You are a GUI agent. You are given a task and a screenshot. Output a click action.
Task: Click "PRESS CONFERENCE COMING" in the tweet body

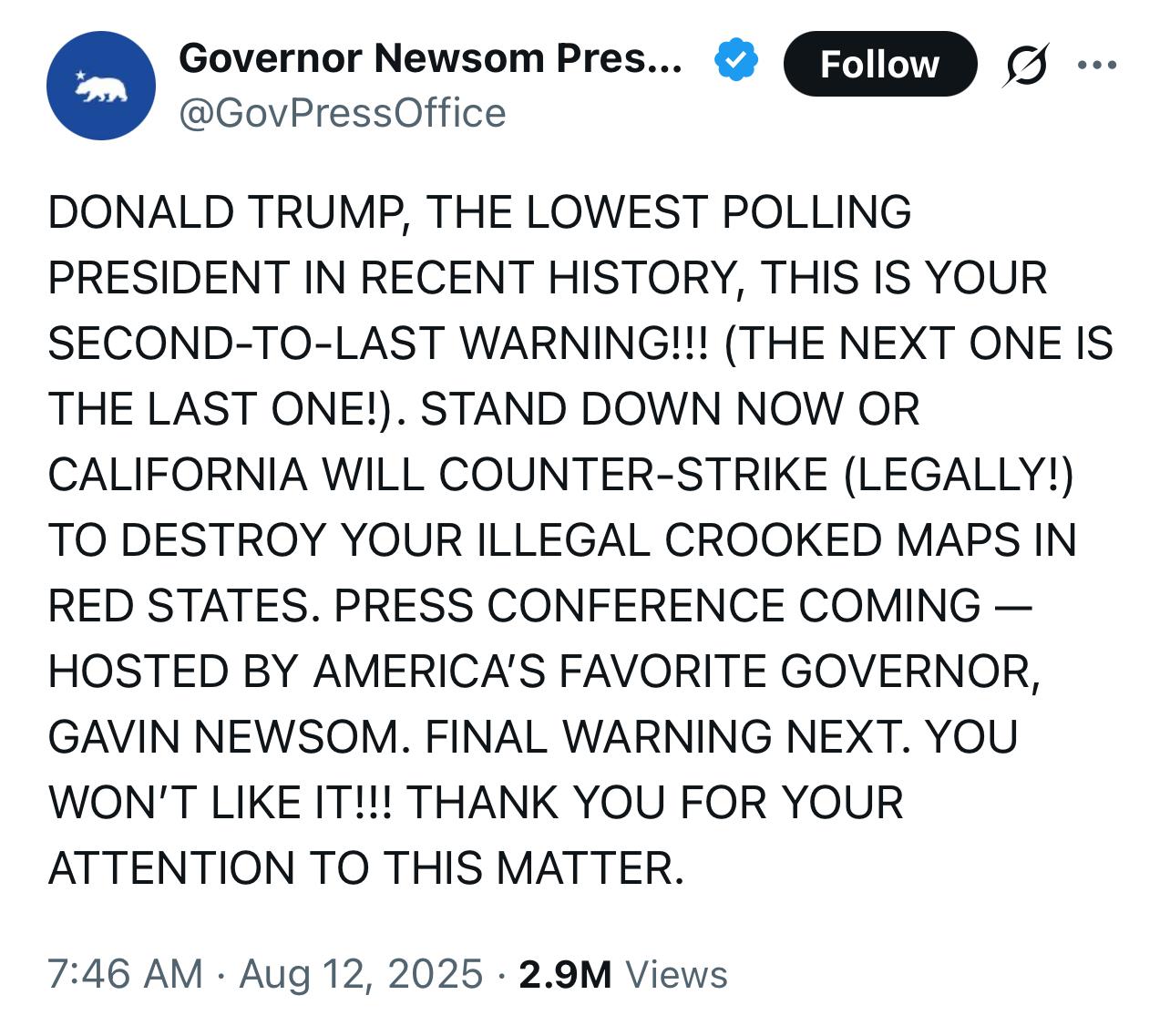pyautogui.click(x=656, y=607)
